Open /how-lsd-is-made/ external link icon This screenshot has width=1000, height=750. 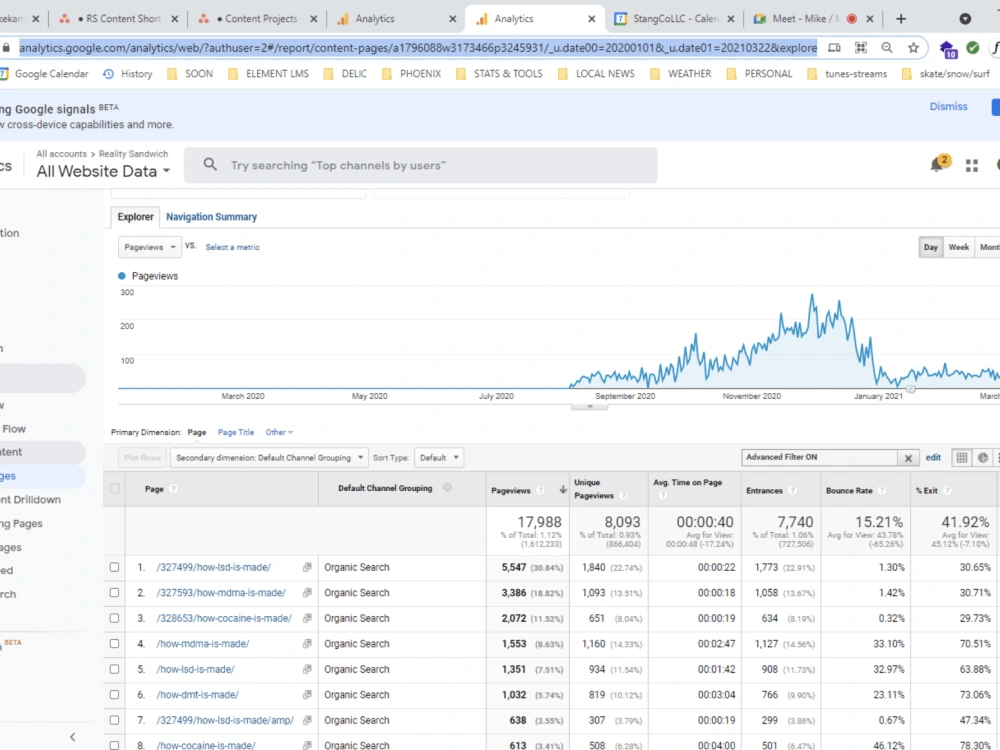(x=307, y=669)
